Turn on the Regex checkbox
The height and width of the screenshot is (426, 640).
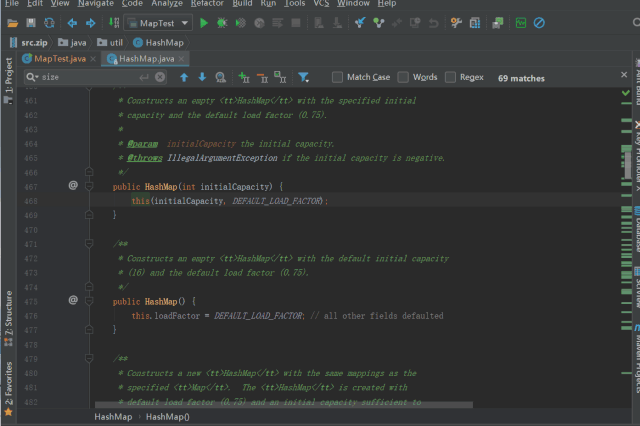coord(451,77)
